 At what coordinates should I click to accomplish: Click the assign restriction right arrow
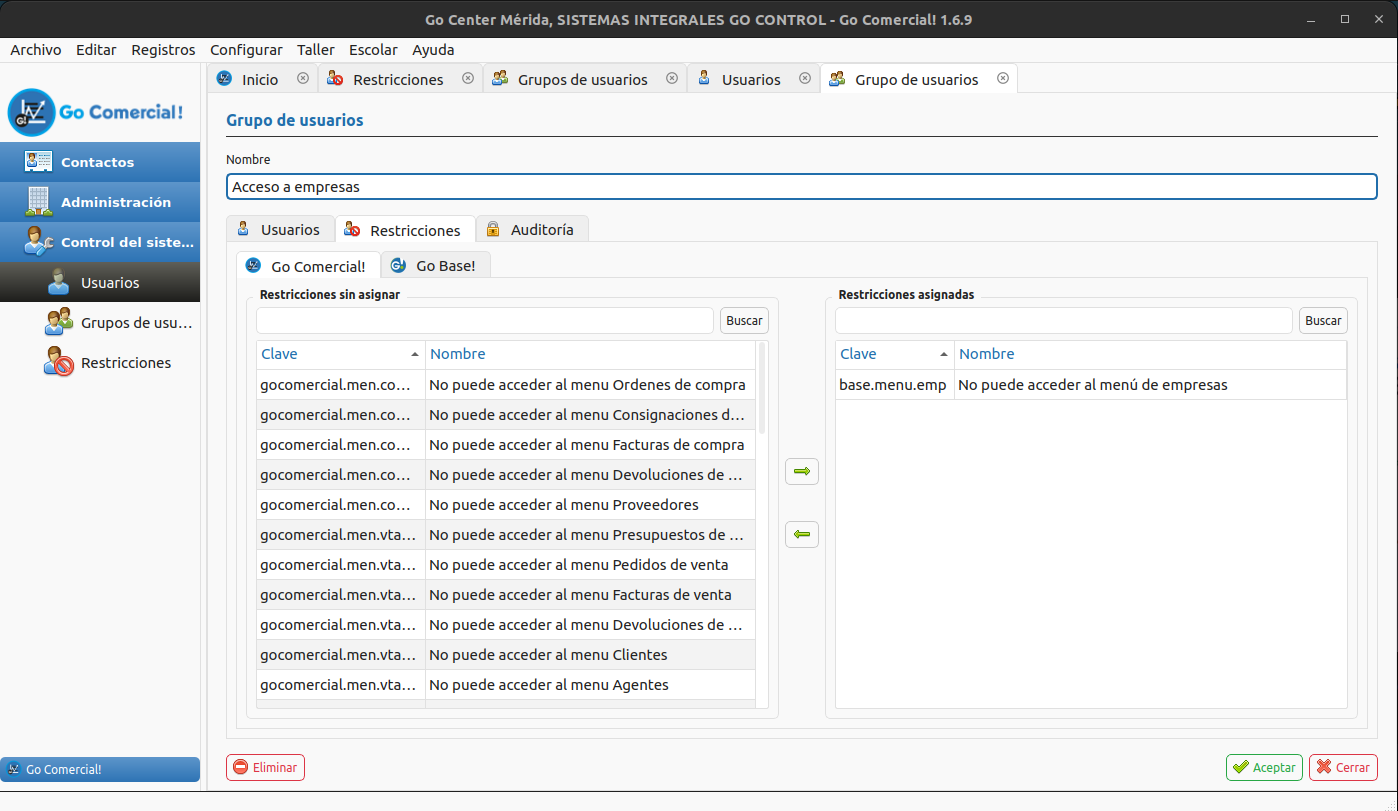801,470
